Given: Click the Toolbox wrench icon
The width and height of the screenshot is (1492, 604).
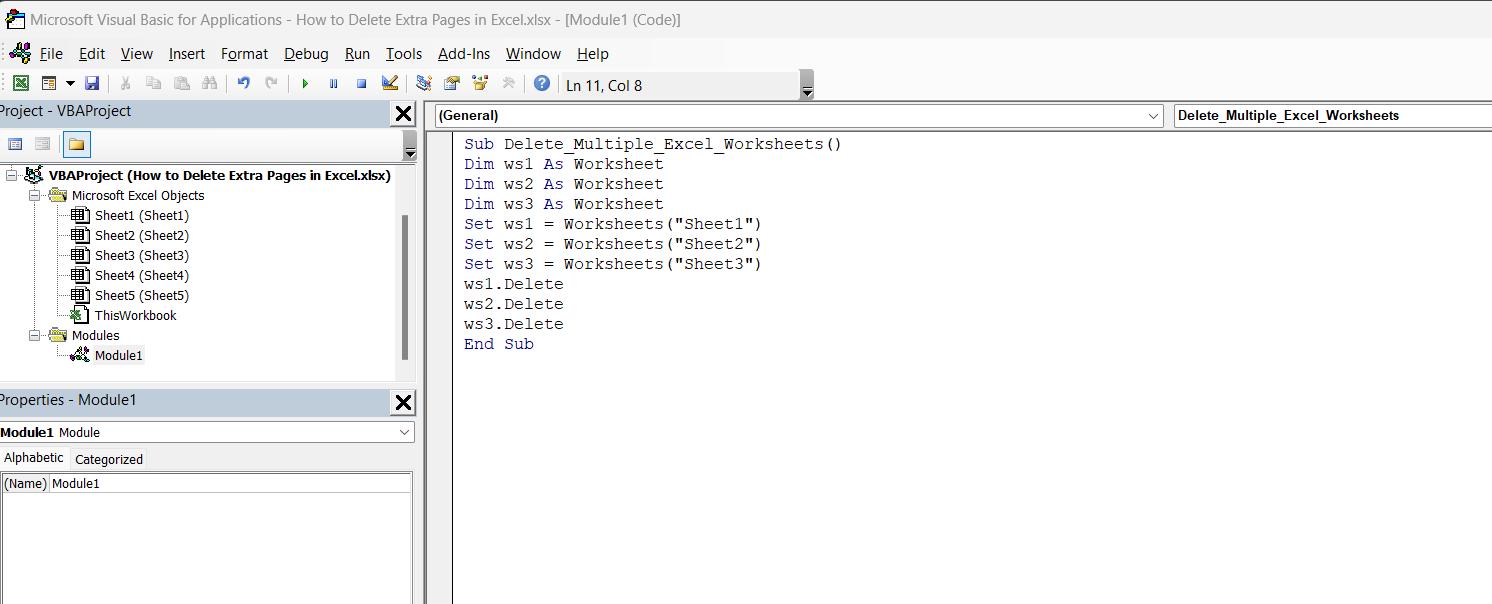Looking at the screenshot, I should coord(508,84).
